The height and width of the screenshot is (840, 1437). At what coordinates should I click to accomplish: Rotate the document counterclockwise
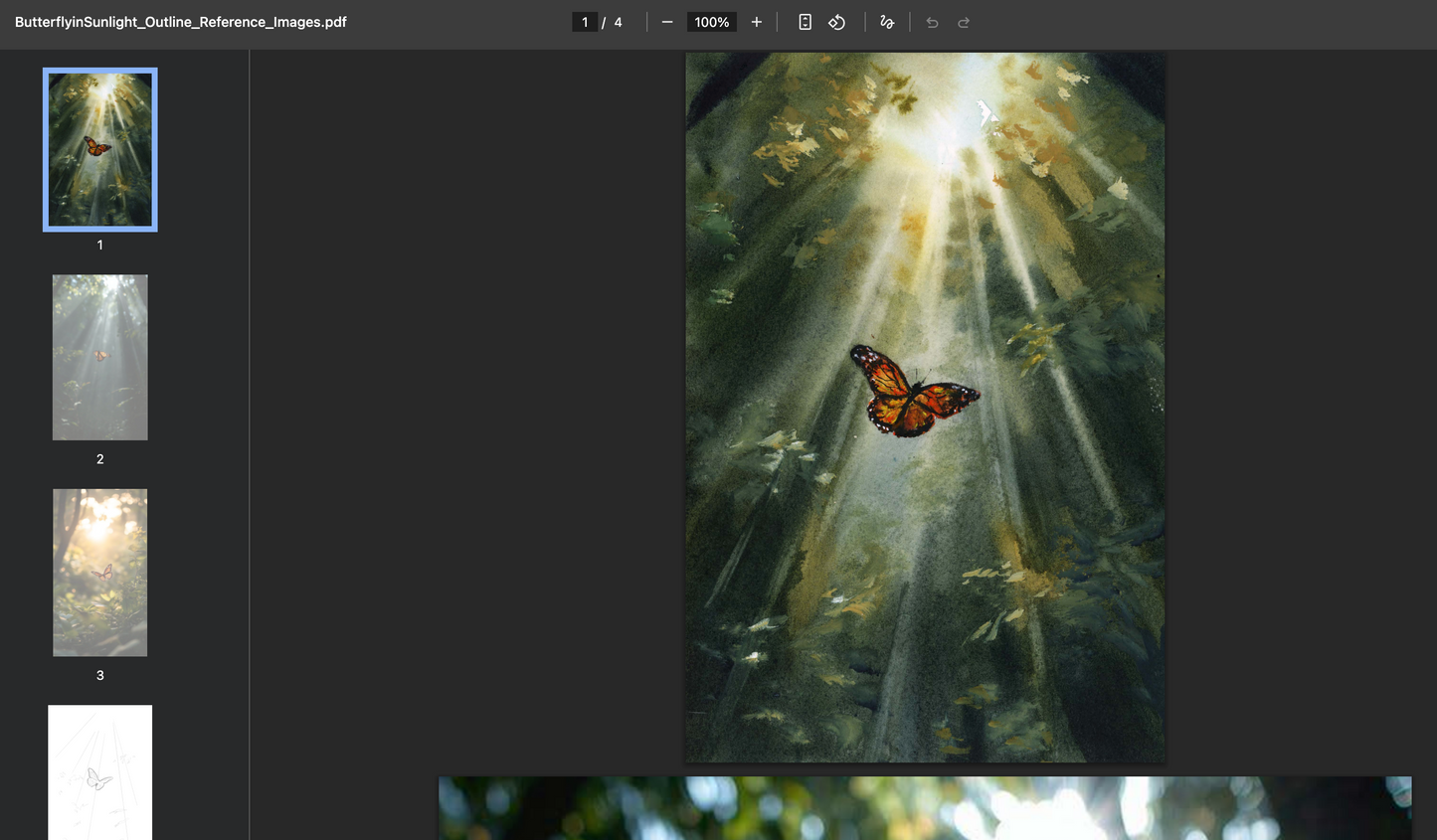837,22
